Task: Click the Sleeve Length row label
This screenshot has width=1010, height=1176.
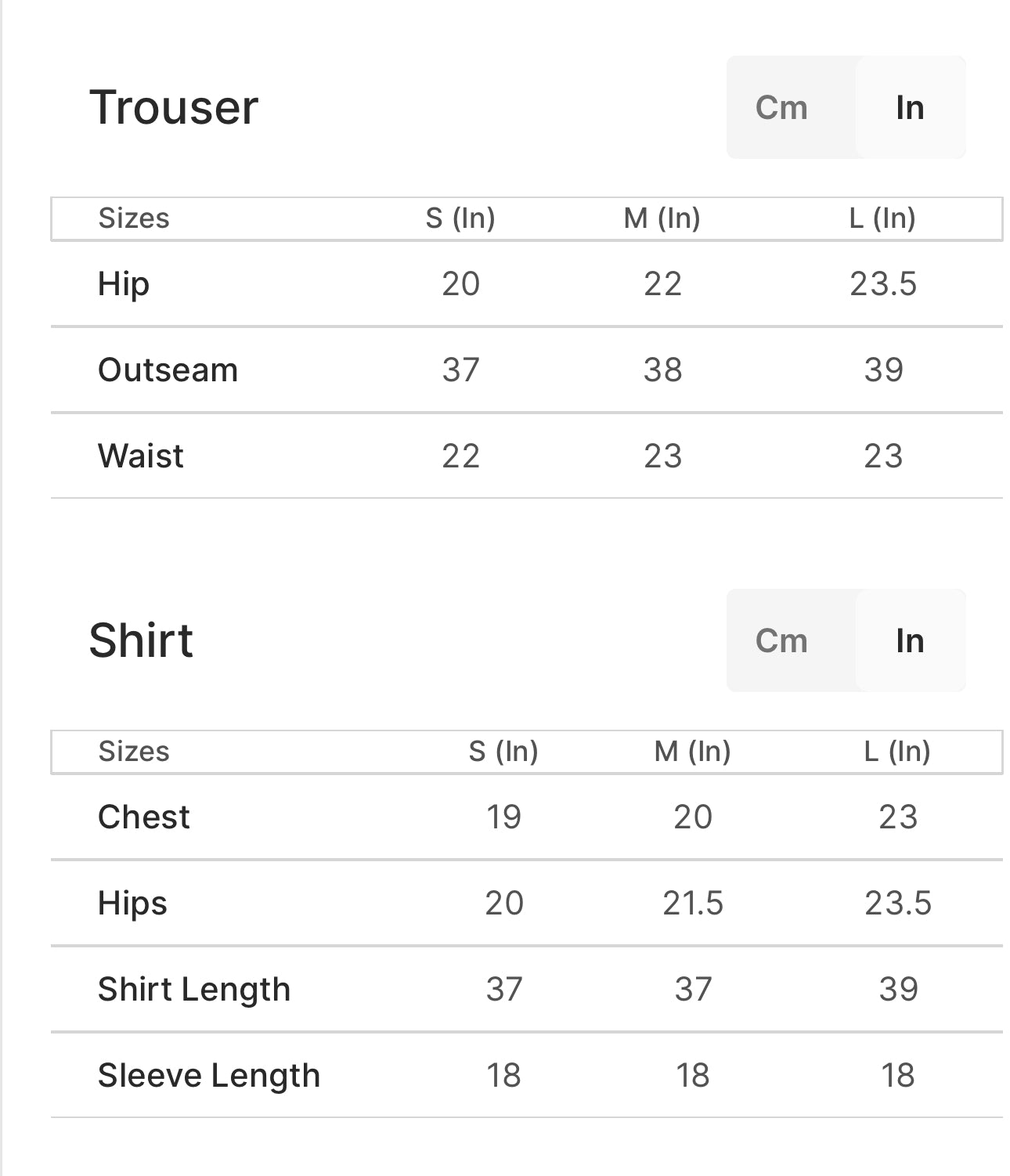Action: click(209, 1075)
